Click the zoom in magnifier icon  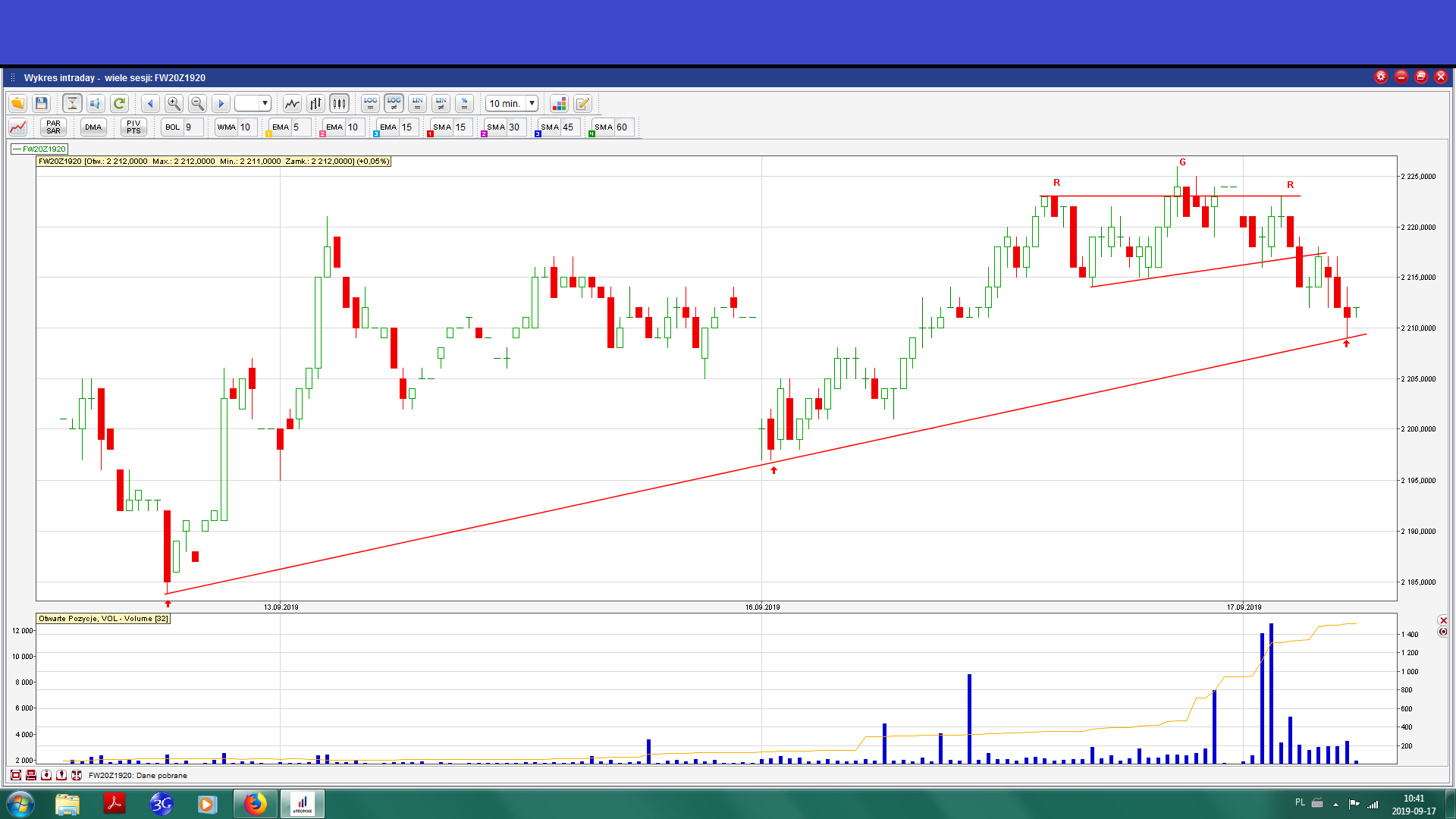click(x=174, y=104)
